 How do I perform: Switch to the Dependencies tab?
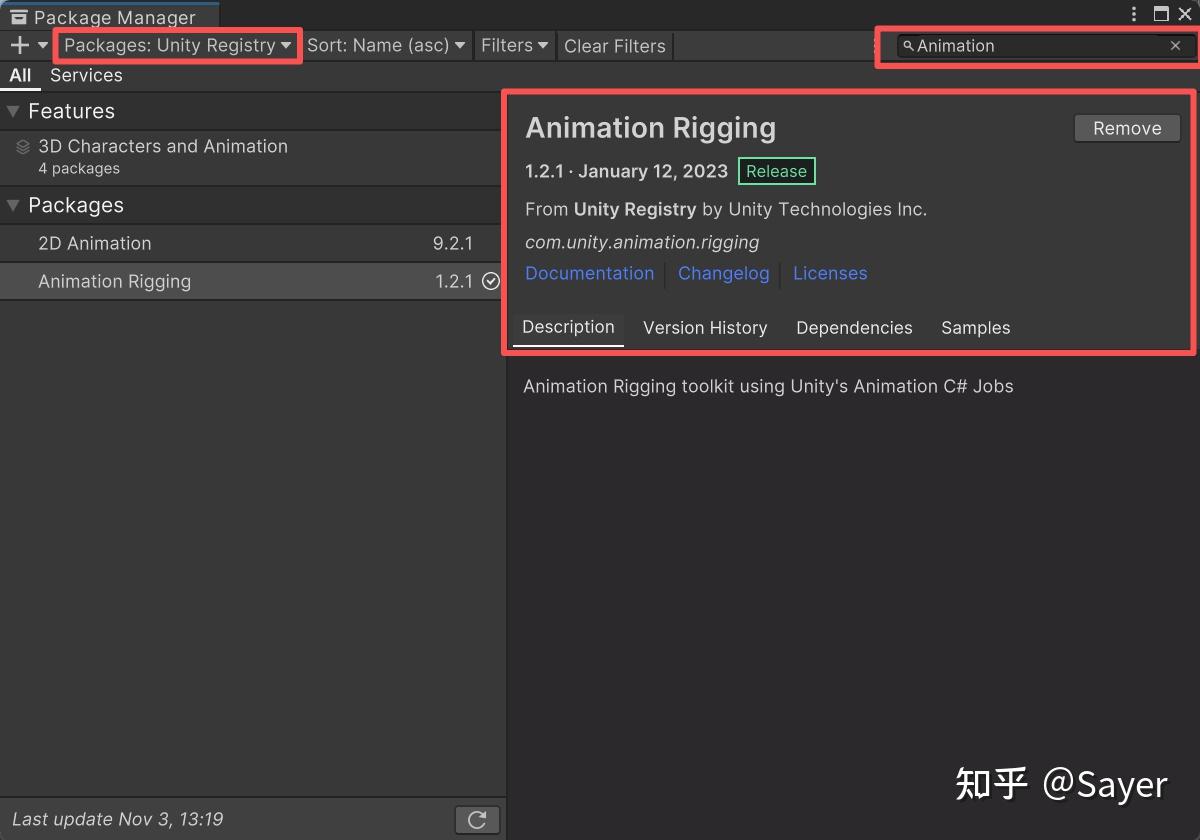[x=854, y=328]
